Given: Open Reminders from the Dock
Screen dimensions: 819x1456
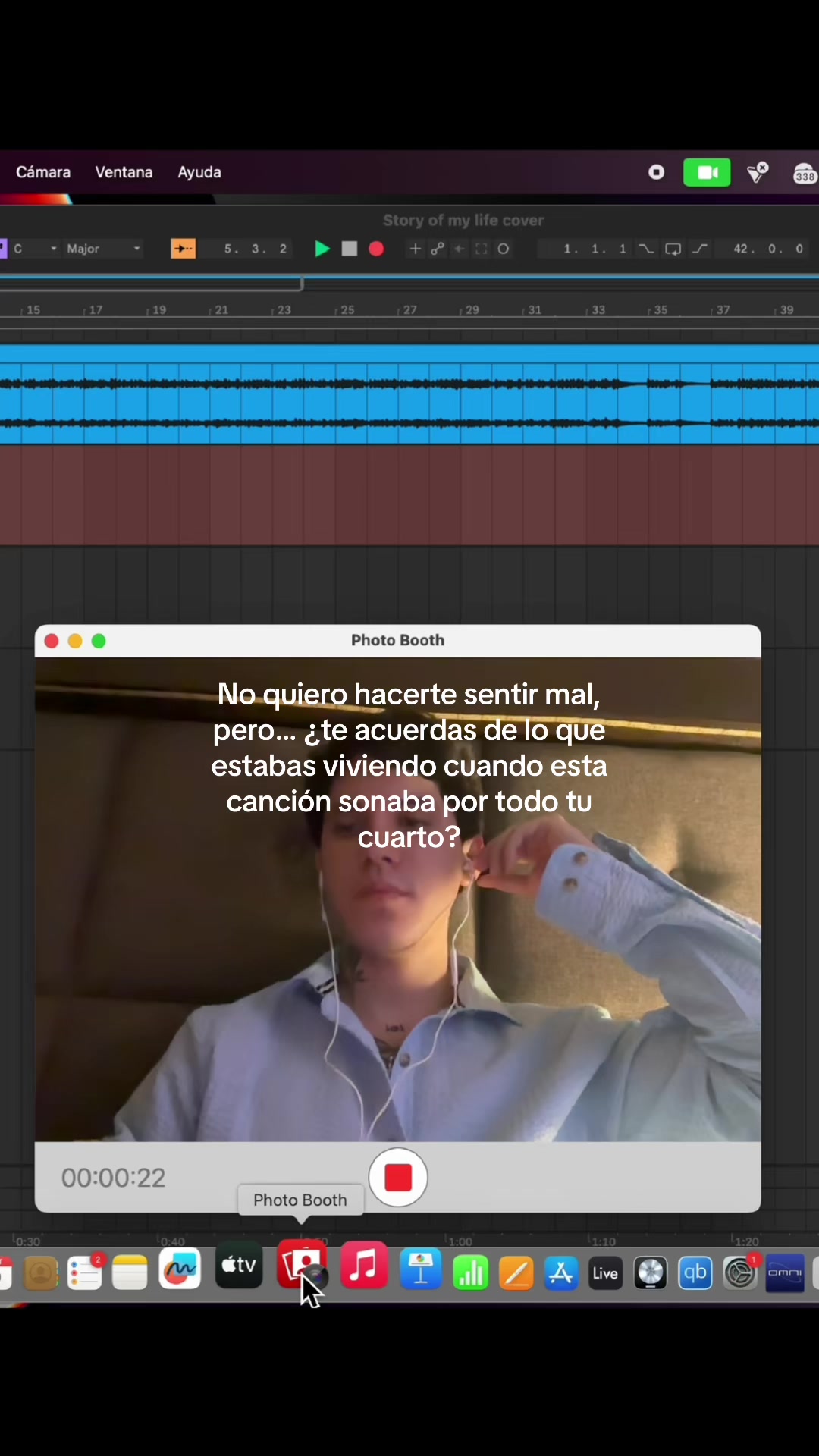Looking at the screenshot, I should coord(85,1273).
